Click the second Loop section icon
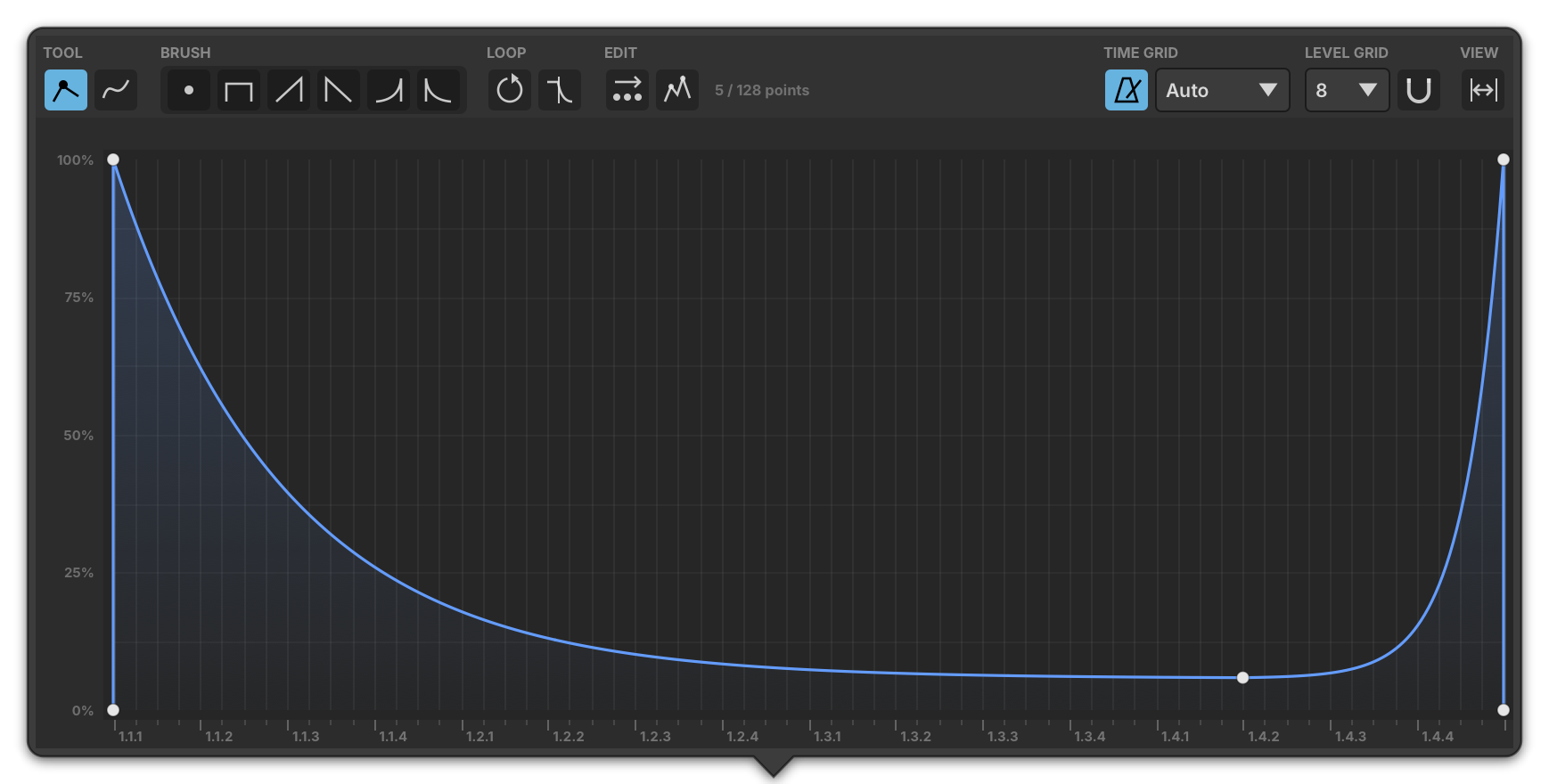 pos(560,90)
